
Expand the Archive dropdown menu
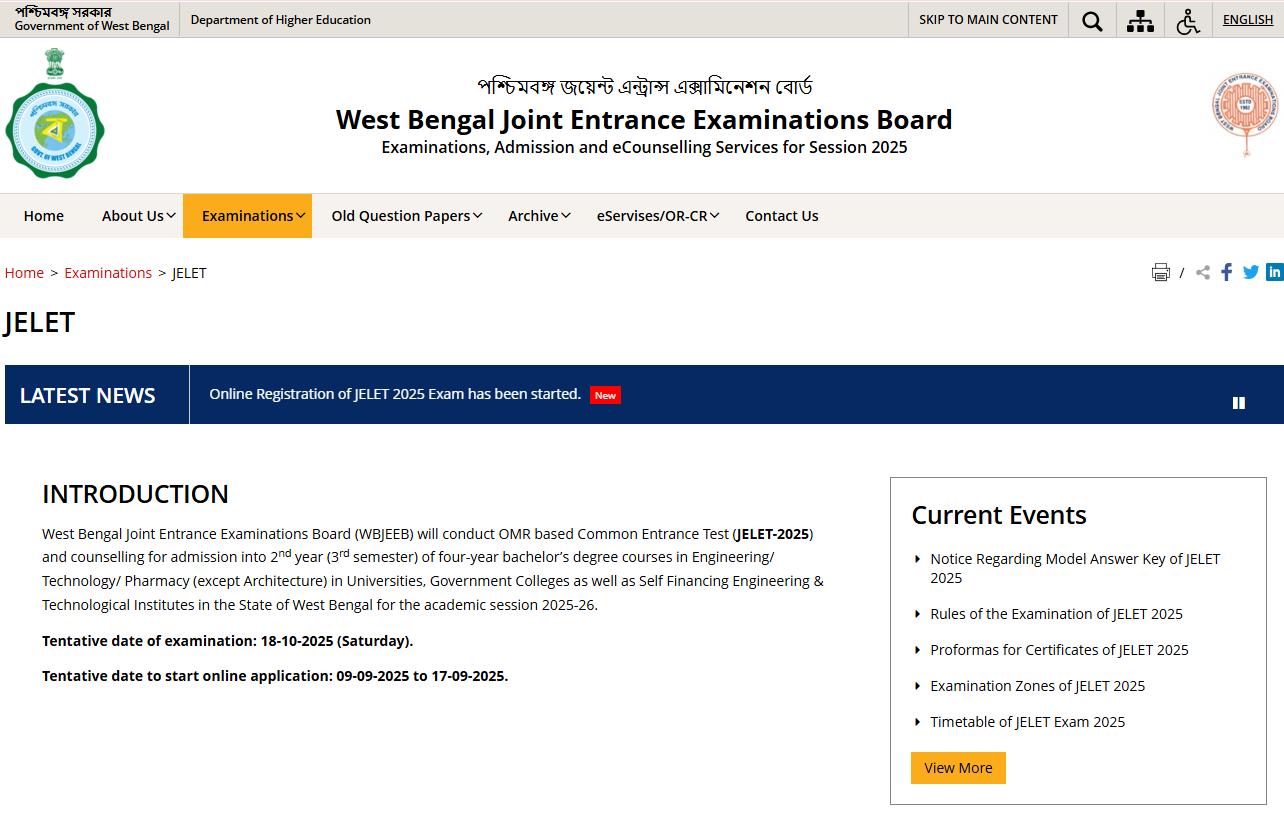pyautogui.click(x=538, y=215)
